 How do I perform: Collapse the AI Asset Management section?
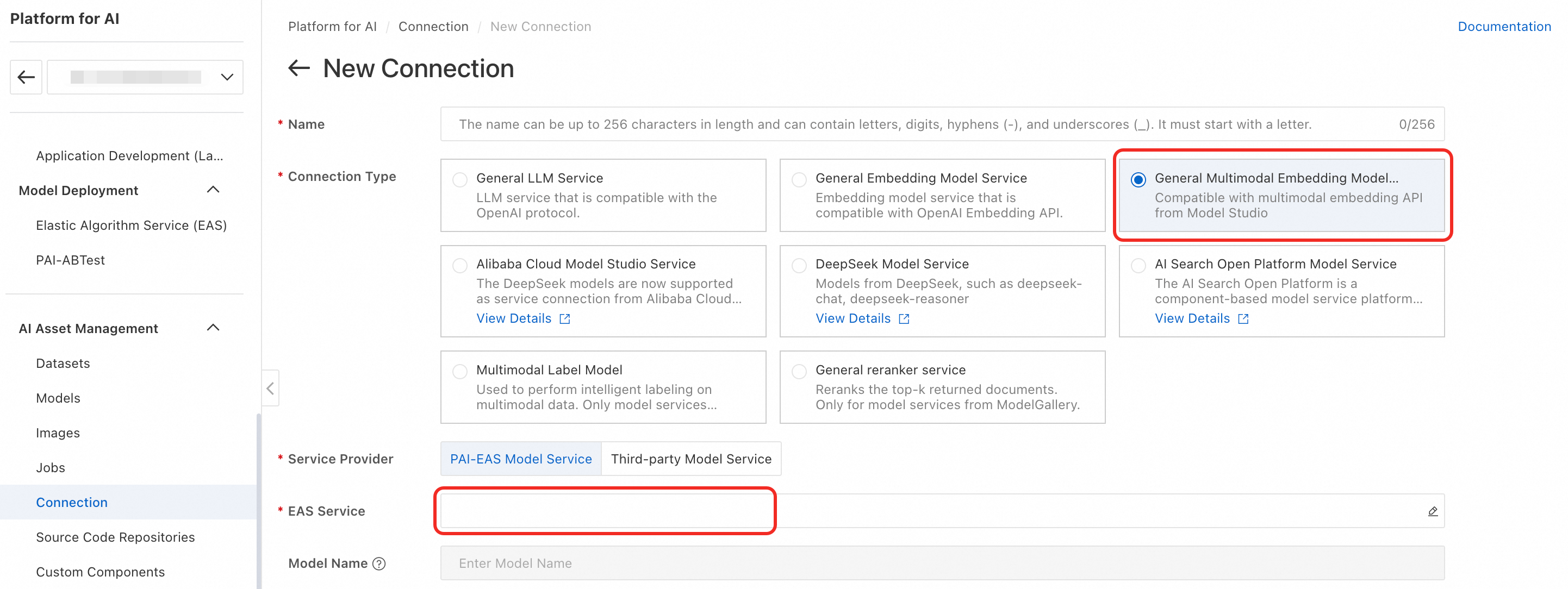[x=213, y=328]
